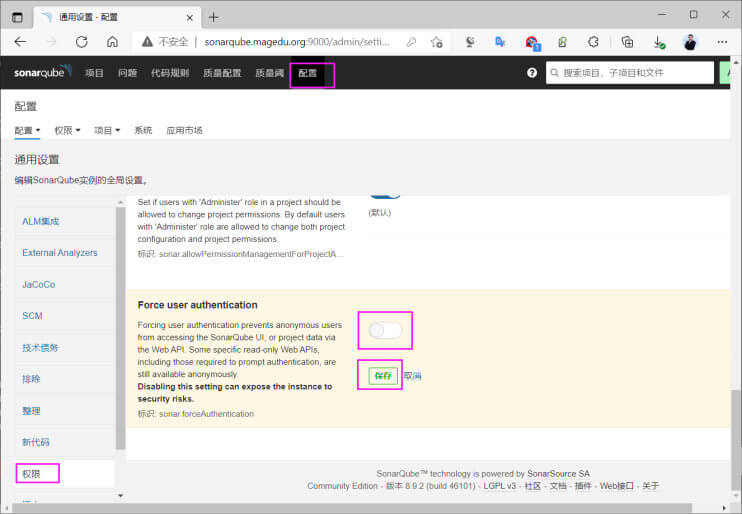Image resolution: width=742 pixels, height=514 pixels.
Task: Open LGPL v3 footer link
Action: [x=499, y=486]
